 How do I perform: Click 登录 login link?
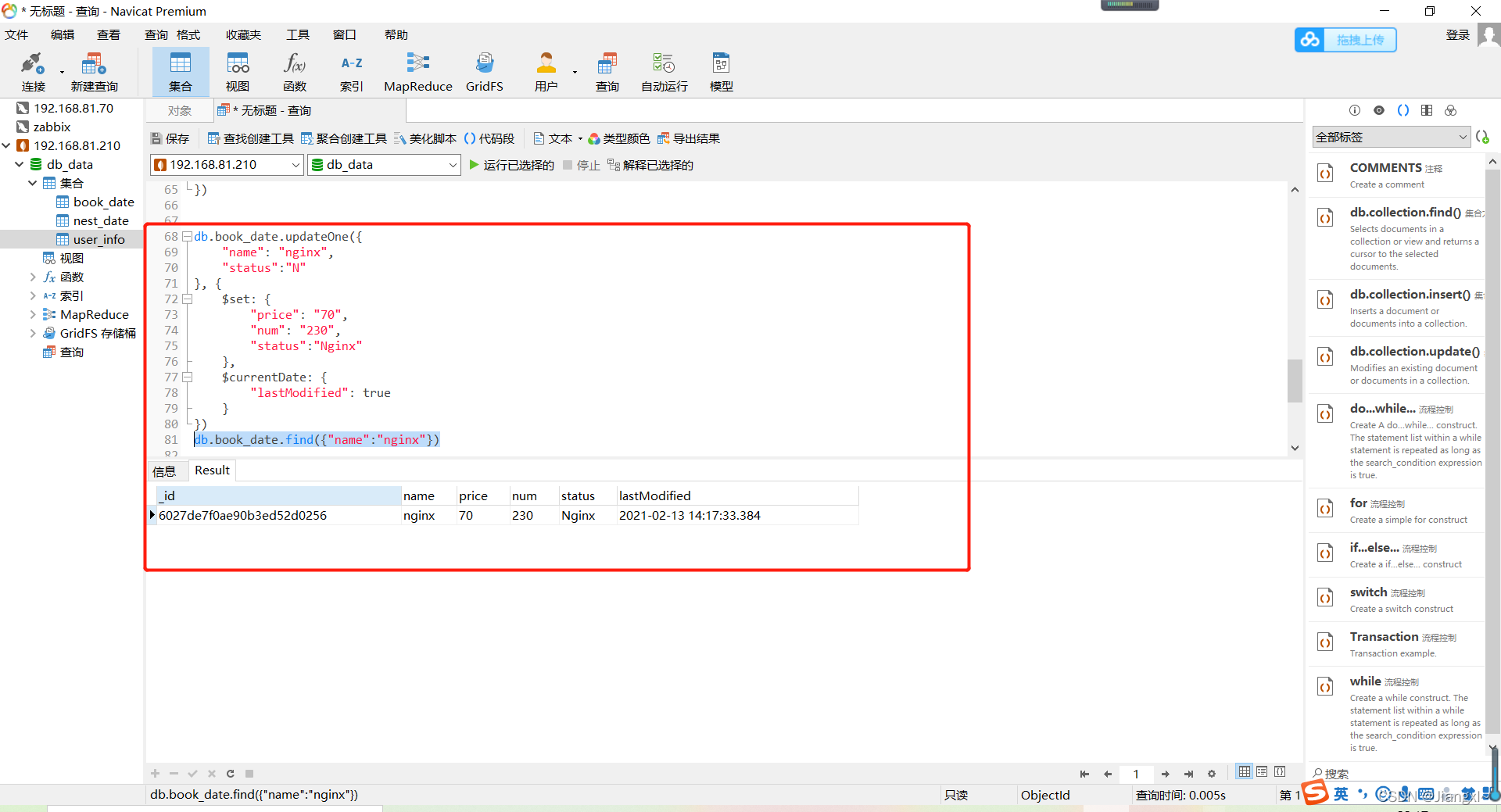coord(1458,34)
